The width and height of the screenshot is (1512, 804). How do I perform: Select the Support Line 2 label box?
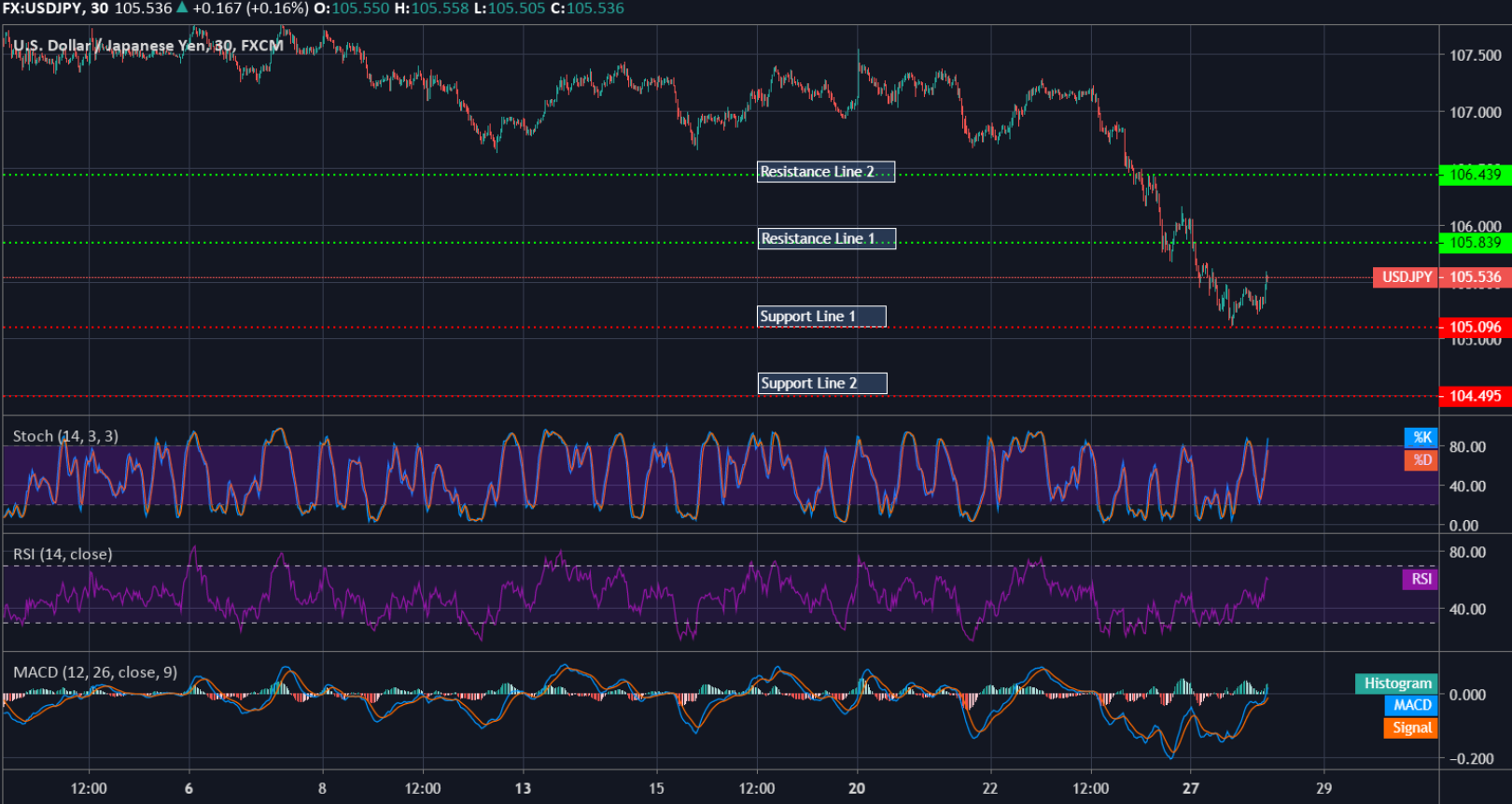(x=821, y=383)
